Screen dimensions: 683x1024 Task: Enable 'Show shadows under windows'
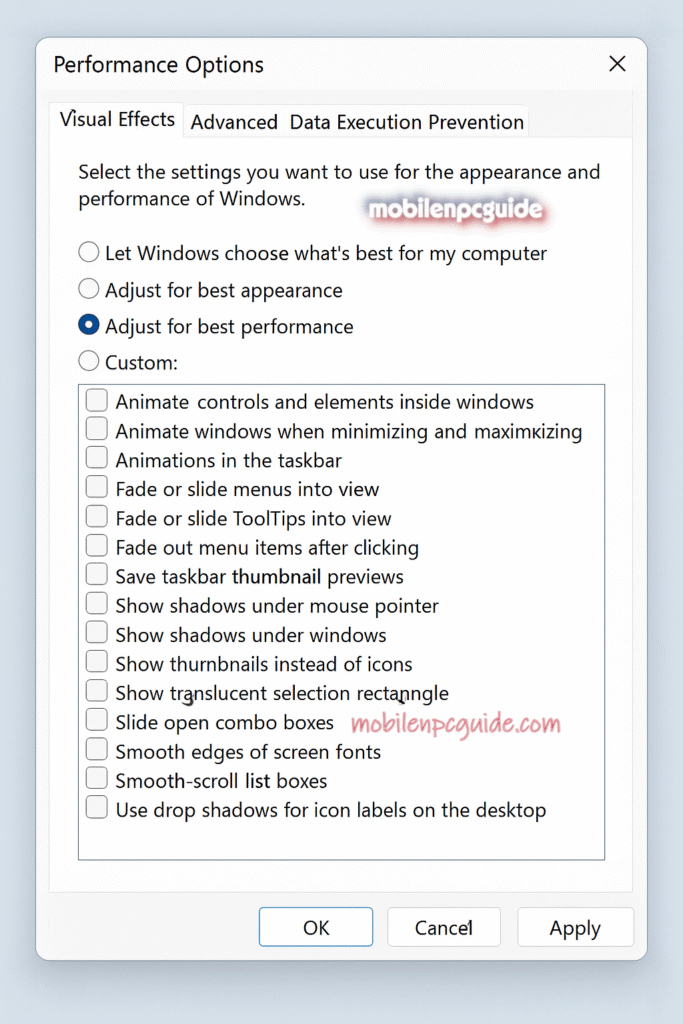[96, 632]
